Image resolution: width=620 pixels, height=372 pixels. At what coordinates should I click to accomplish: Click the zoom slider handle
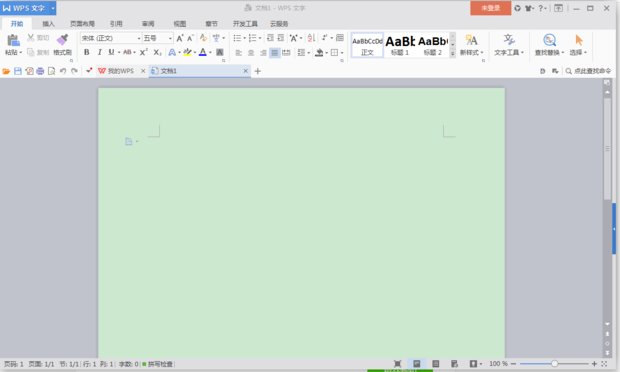tap(554, 364)
